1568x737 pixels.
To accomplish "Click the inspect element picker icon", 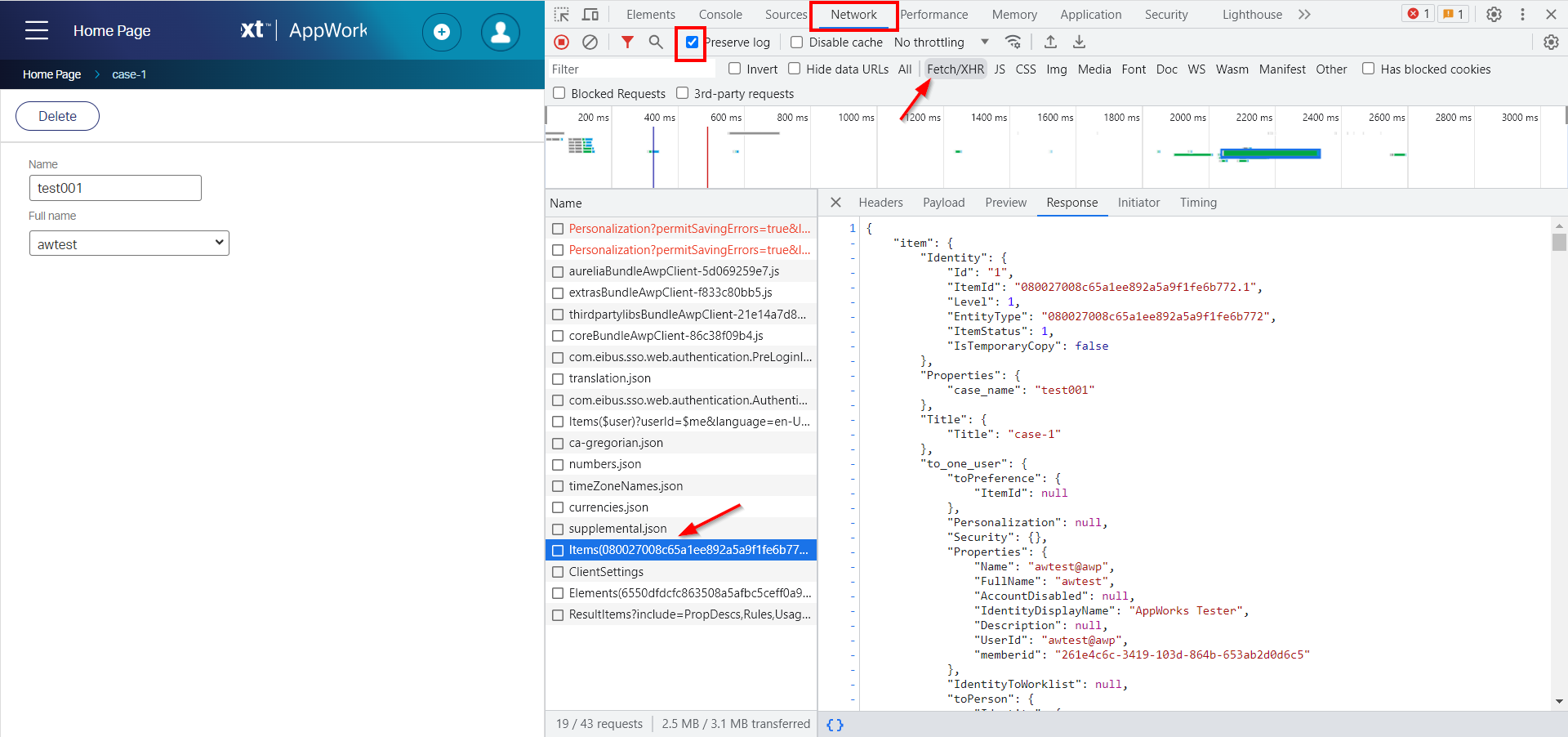I will click(562, 15).
